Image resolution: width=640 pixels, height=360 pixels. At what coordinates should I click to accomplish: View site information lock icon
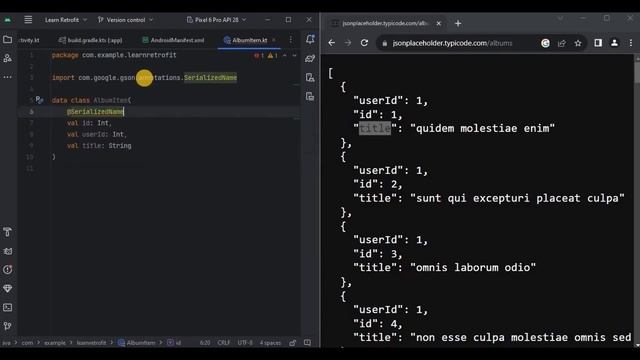[x=384, y=43]
